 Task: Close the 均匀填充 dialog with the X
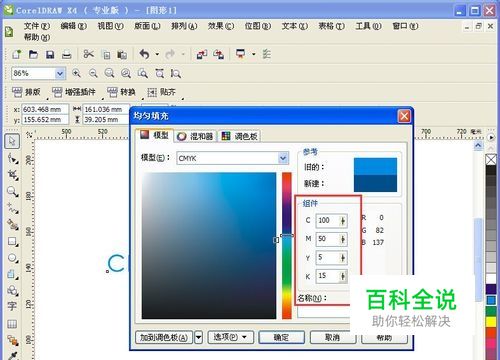[x=404, y=116]
